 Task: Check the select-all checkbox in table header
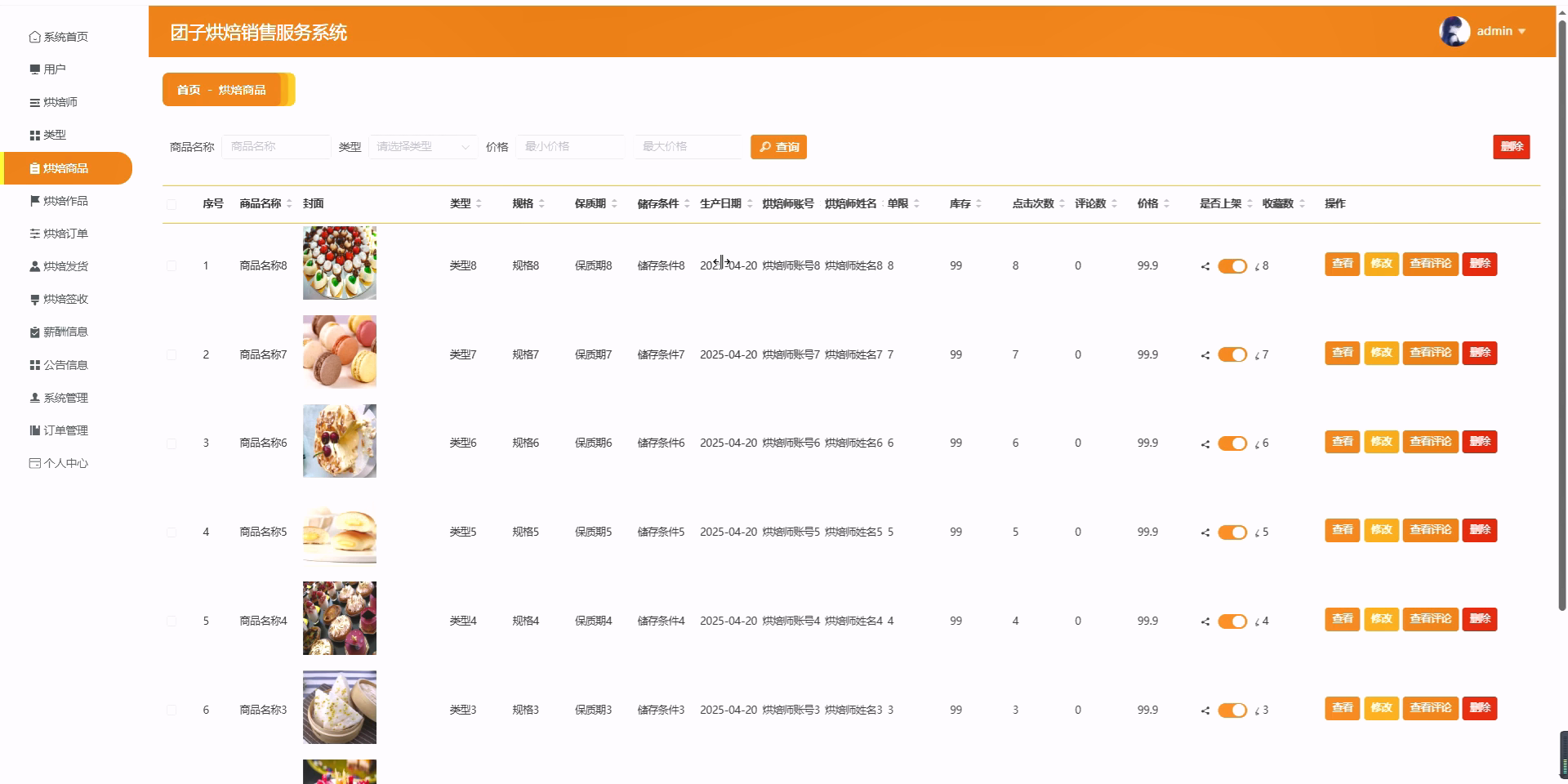point(171,204)
